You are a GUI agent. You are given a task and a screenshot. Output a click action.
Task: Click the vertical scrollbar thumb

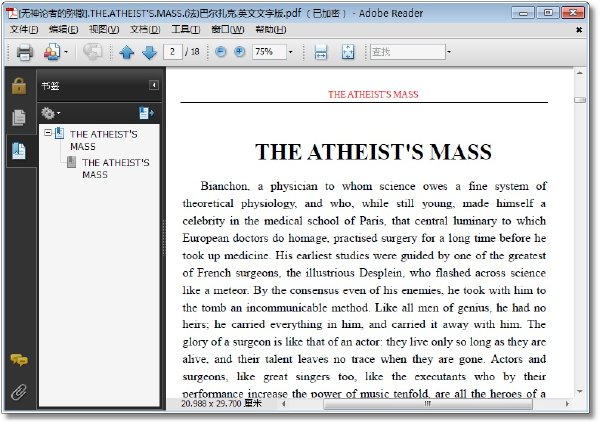pos(580,100)
